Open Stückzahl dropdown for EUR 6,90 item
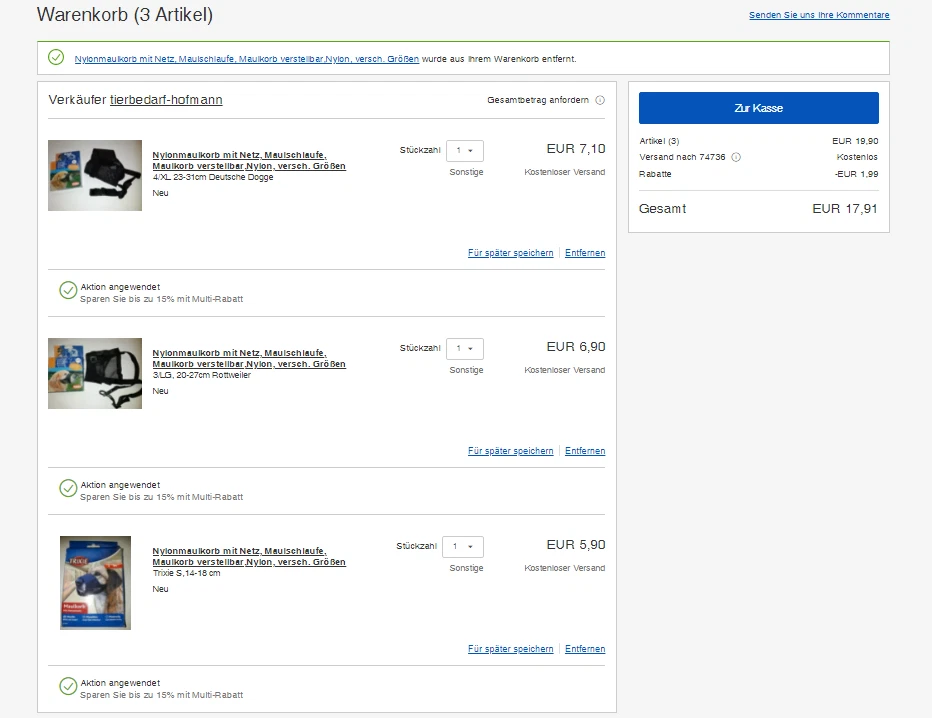Image resolution: width=932 pixels, height=718 pixels. (464, 349)
